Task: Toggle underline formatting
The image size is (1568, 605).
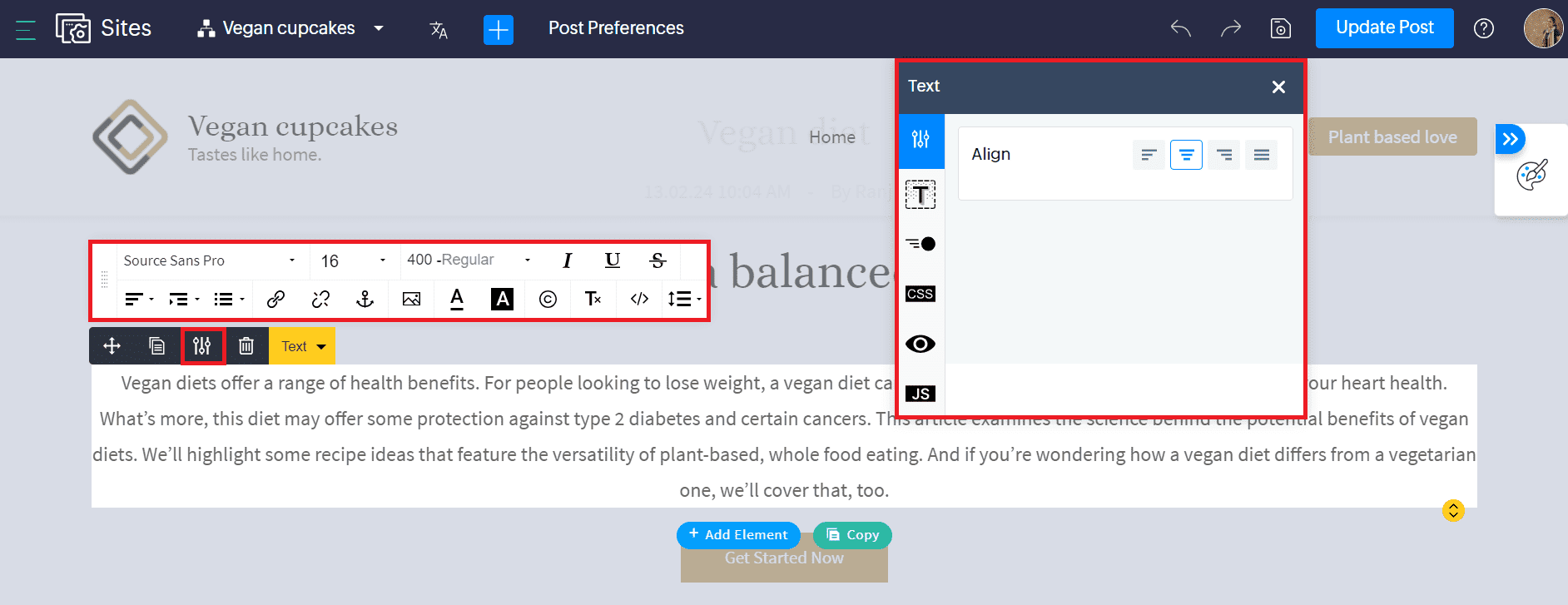Action: 613,260
